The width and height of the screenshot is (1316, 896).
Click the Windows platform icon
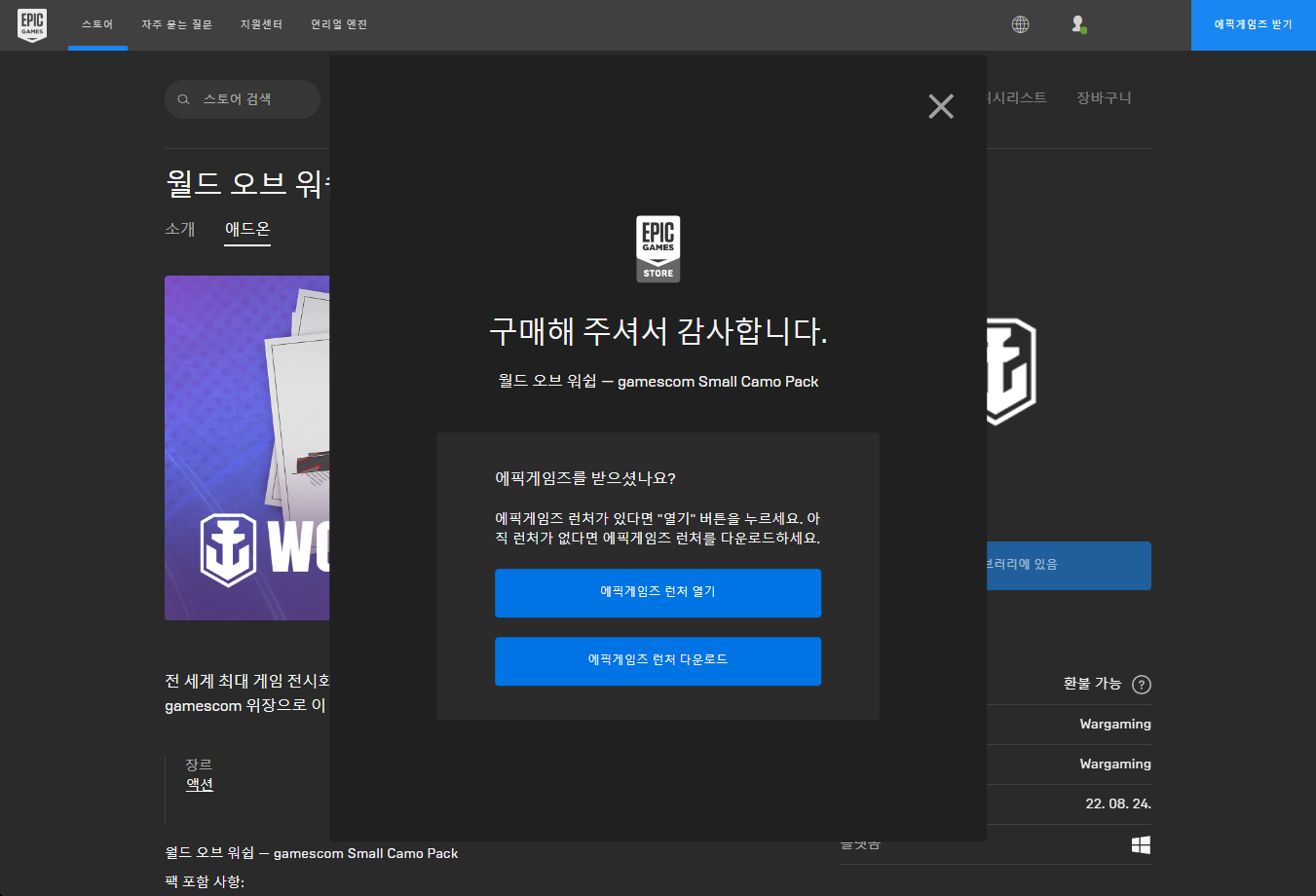click(x=1141, y=844)
